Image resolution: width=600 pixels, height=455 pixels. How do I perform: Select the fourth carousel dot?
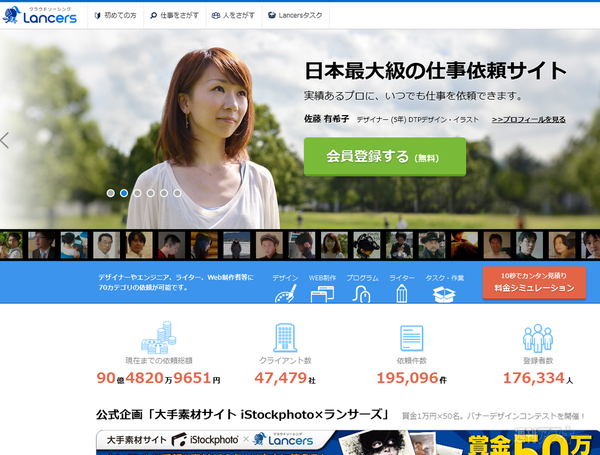click(150, 193)
